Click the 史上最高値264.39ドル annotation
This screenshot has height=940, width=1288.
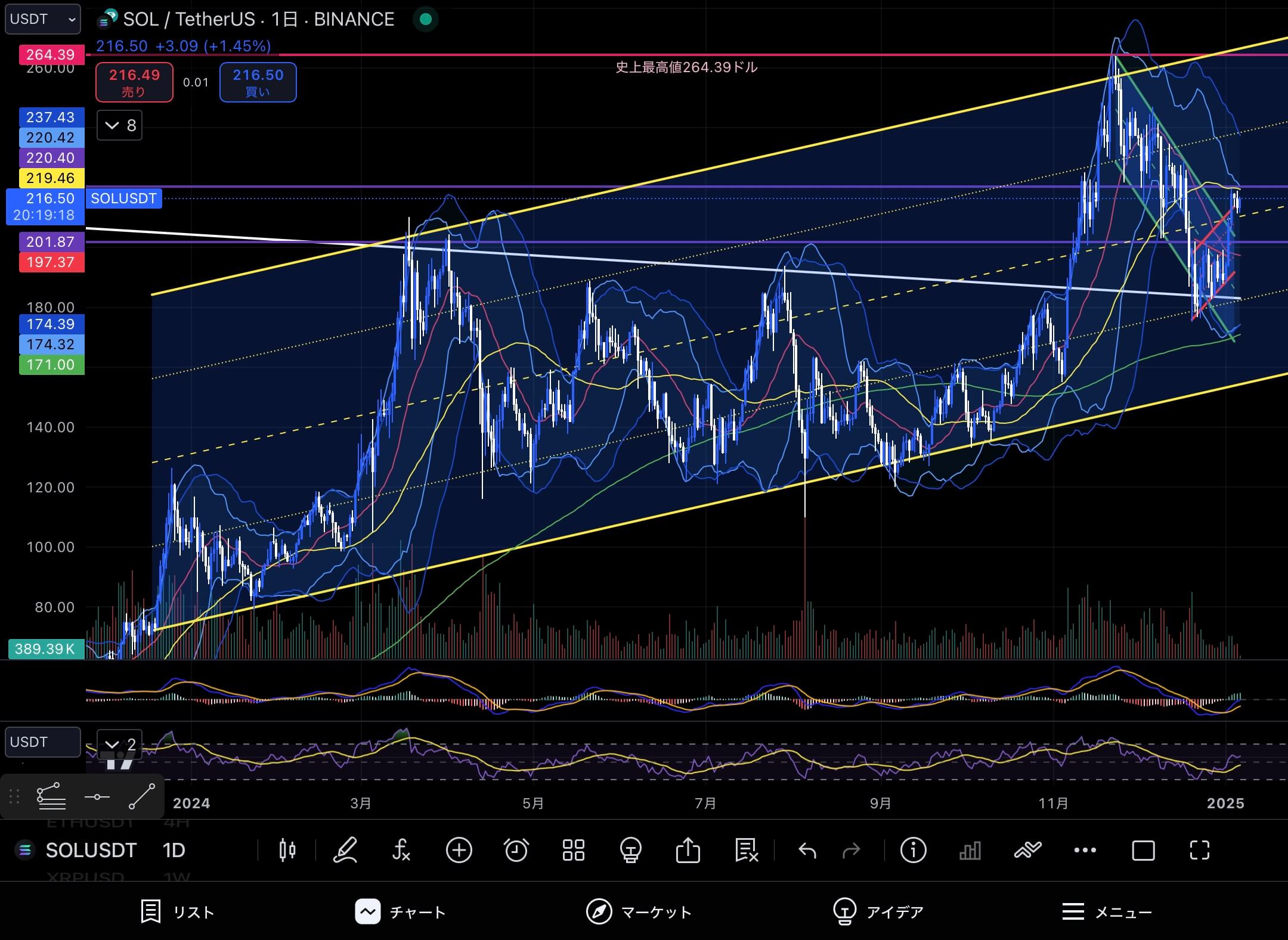[x=686, y=67]
